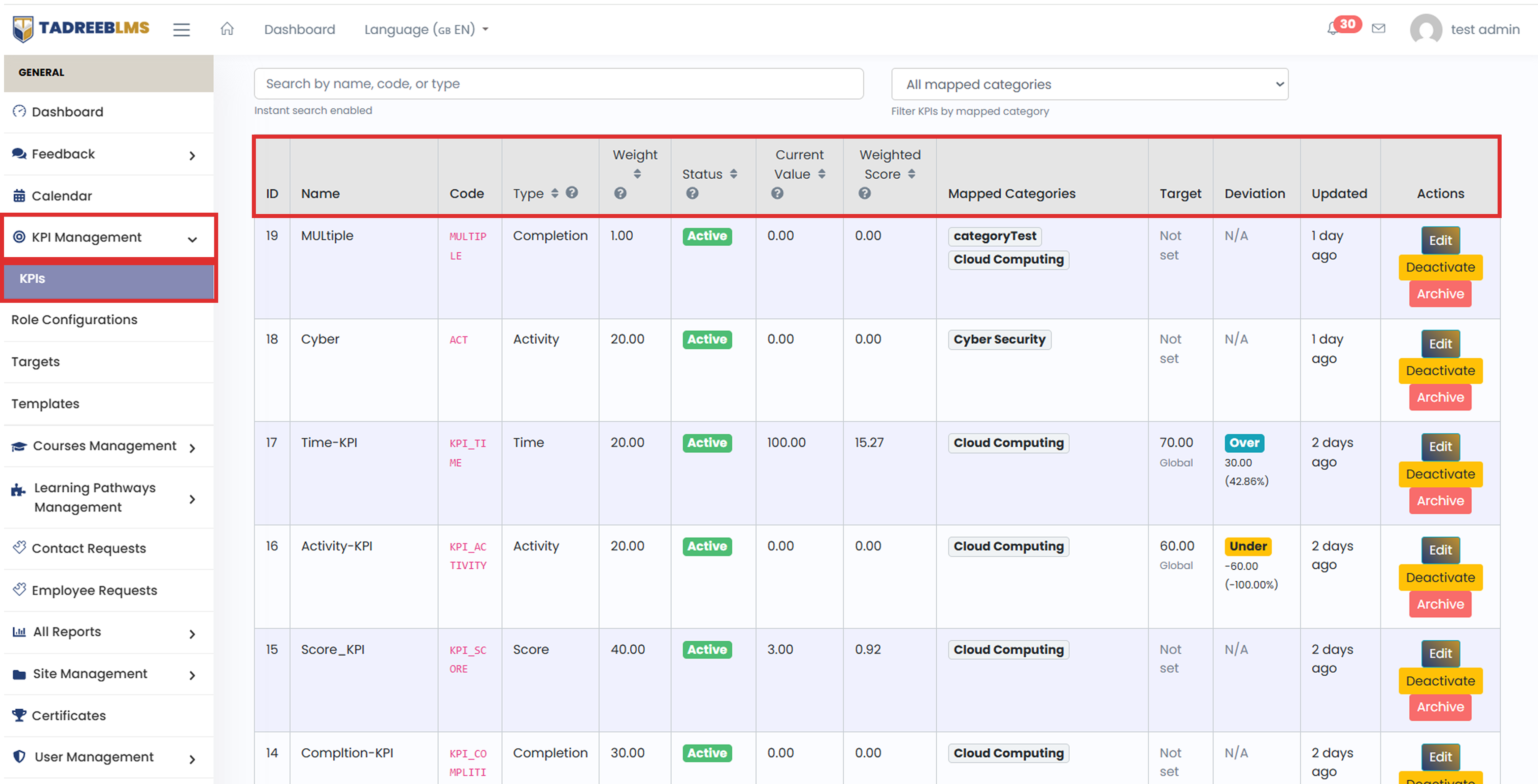
Task: Click the Dashboard gauge icon in sidebar
Action: click(19, 112)
